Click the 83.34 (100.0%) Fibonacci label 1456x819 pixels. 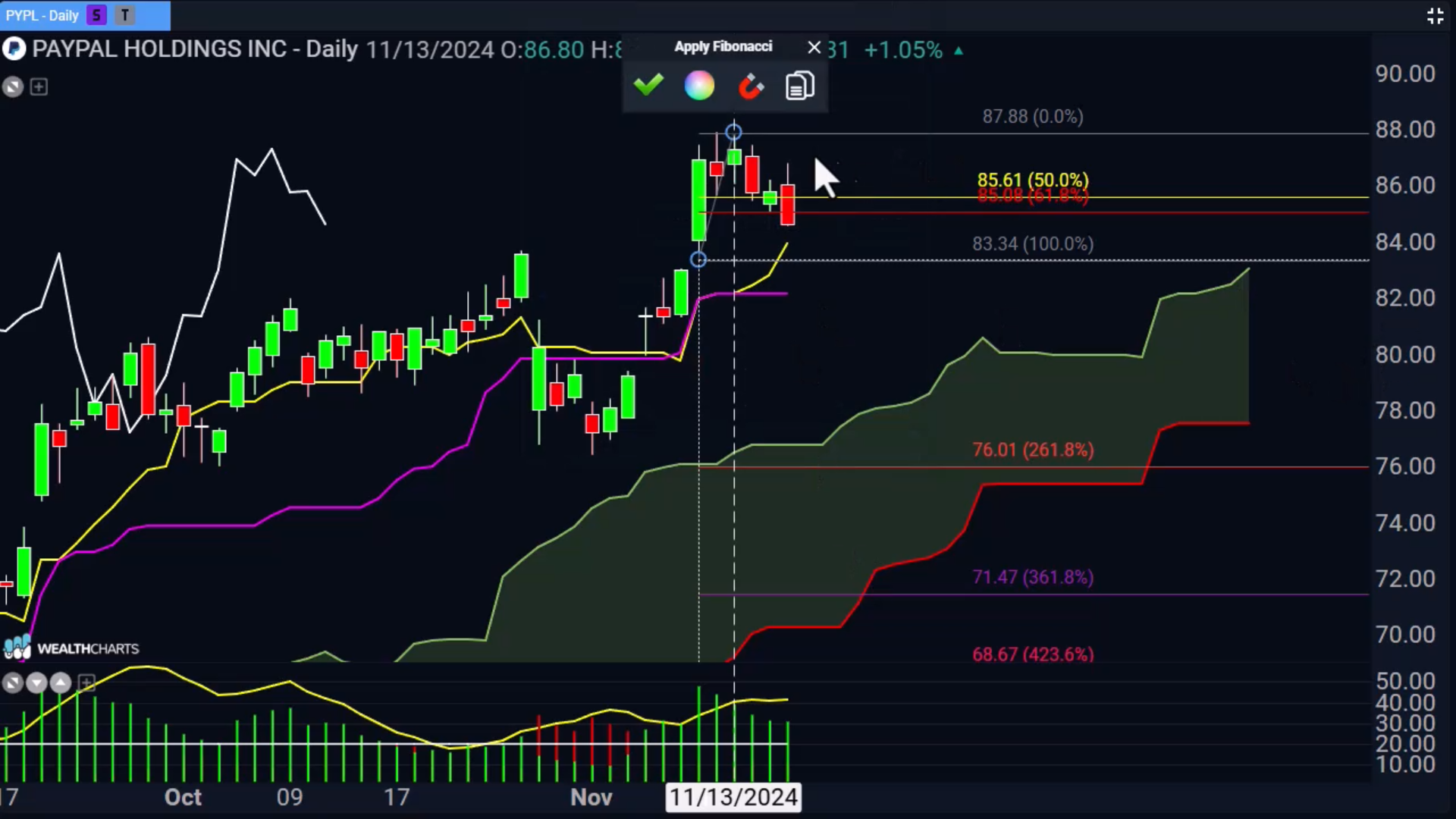coord(1033,244)
